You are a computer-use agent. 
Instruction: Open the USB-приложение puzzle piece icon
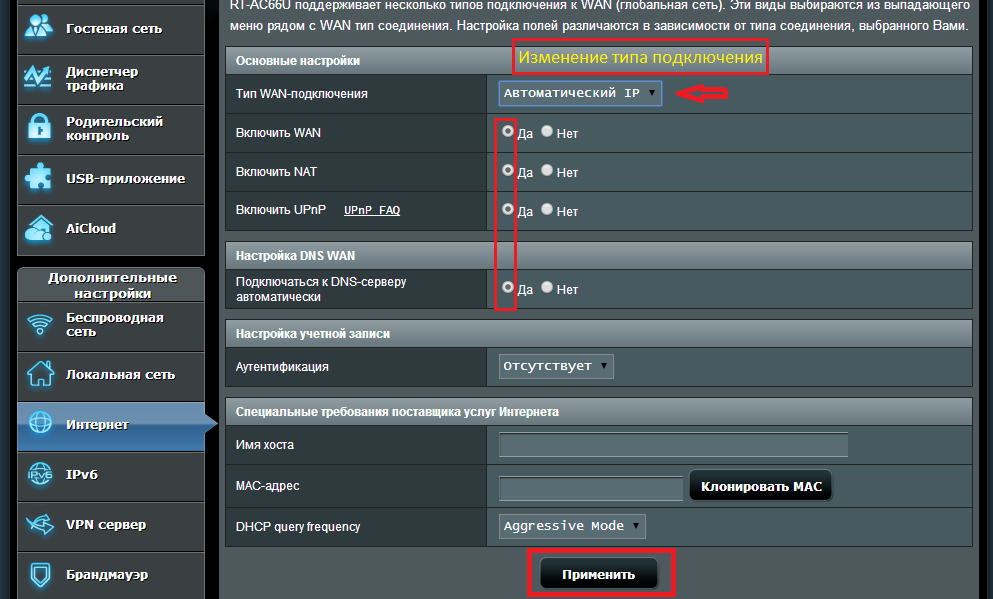pos(39,178)
